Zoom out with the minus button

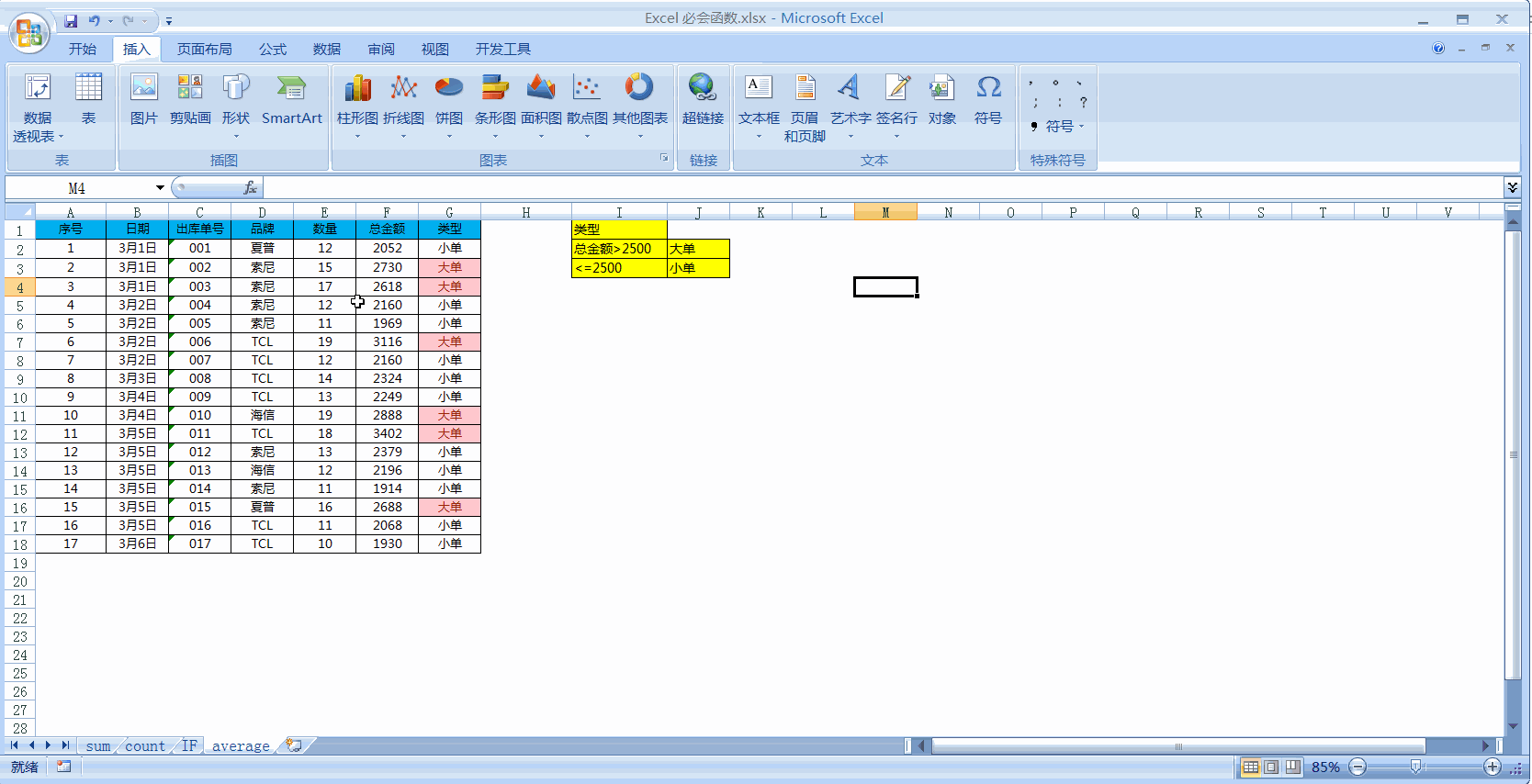[1357, 767]
